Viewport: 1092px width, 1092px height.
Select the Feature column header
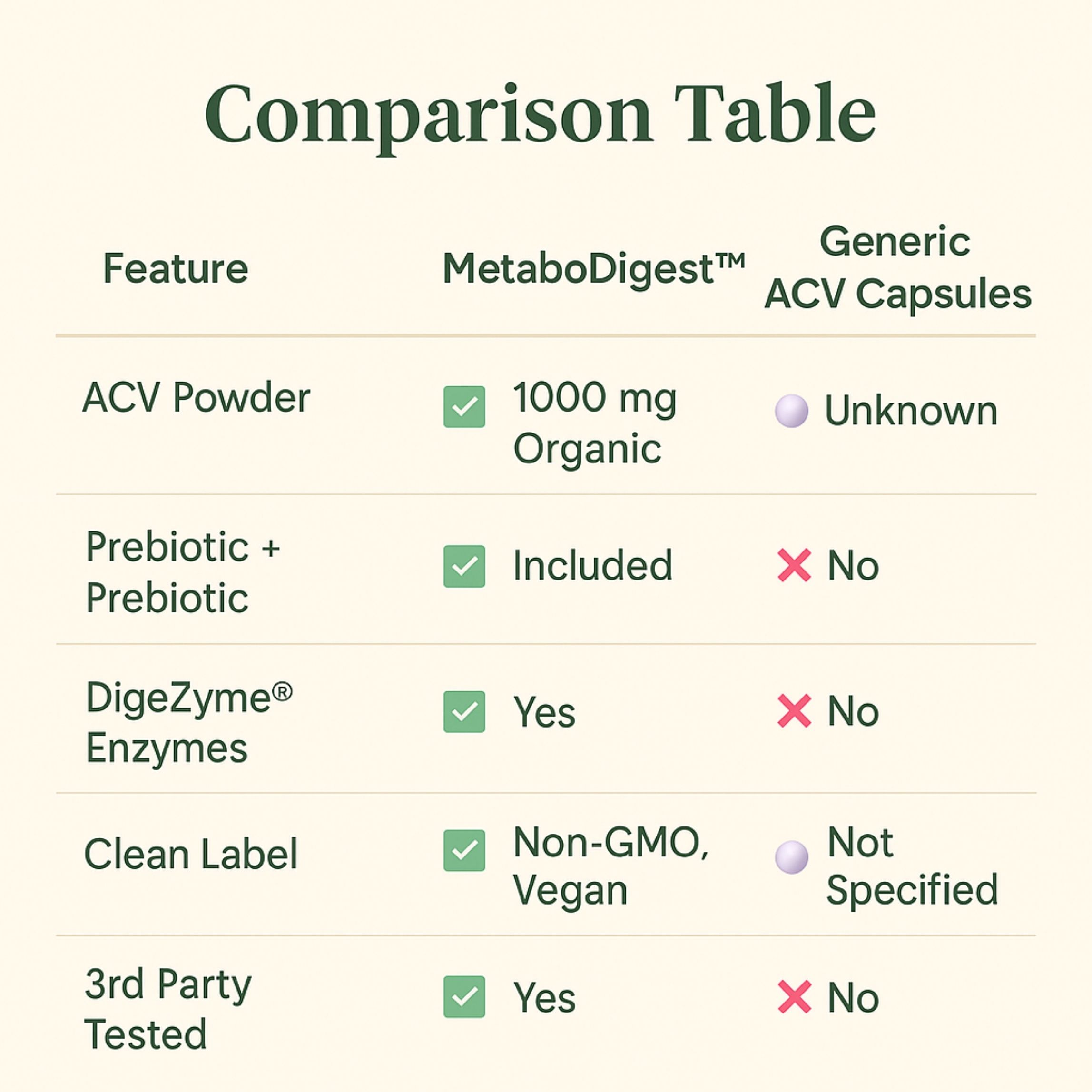pos(176,268)
